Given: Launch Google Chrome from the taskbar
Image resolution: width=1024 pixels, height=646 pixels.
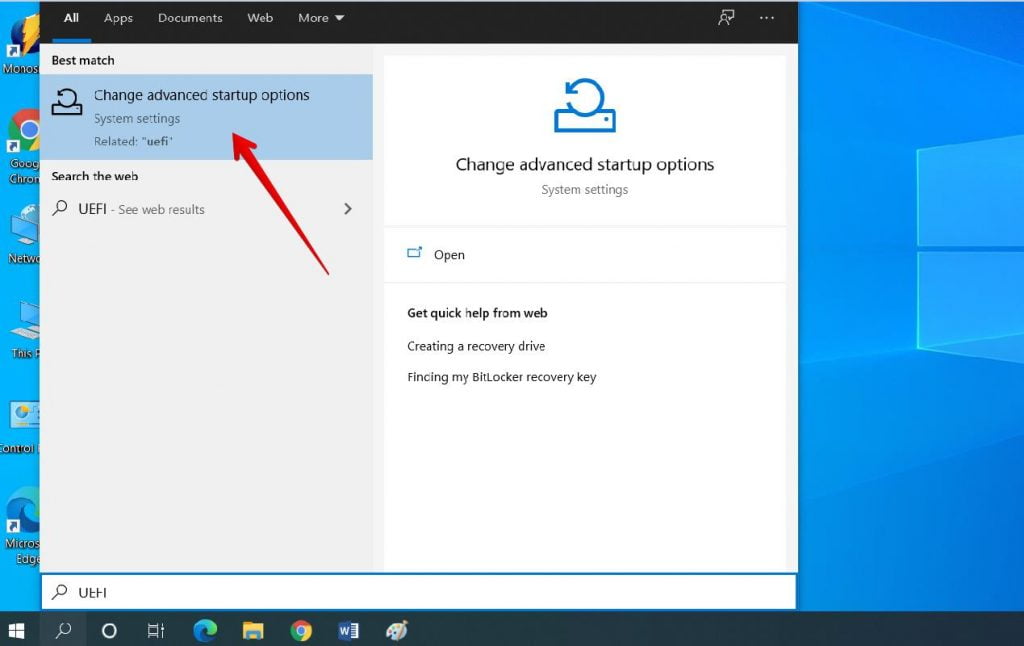Looking at the screenshot, I should (301, 630).
